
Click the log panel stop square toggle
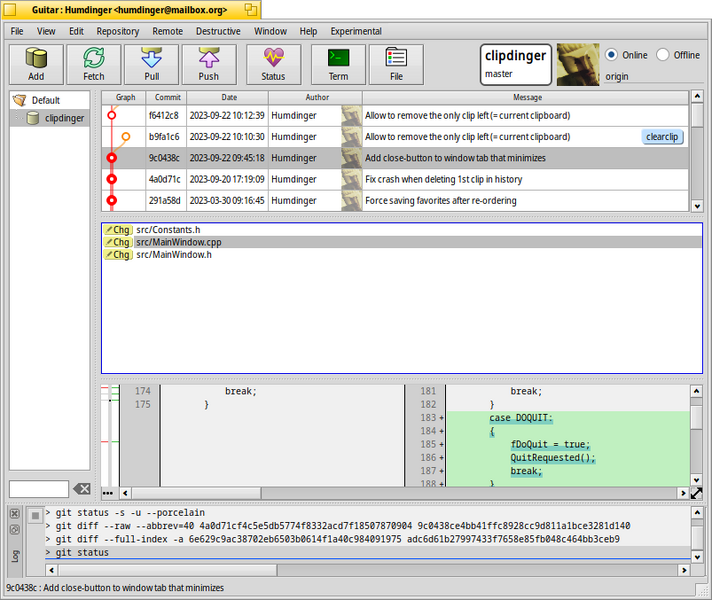[35, 516]
